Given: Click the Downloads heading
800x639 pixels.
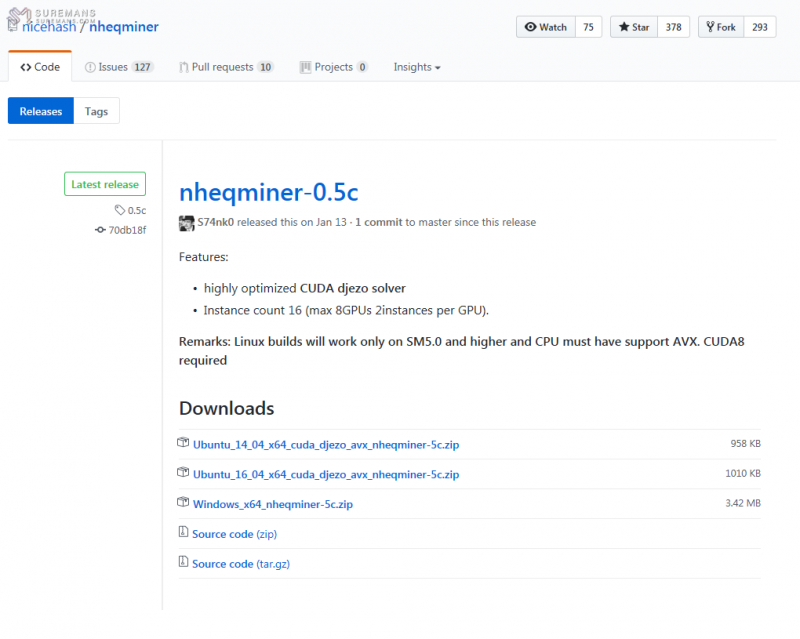Looking at the screenshot, I should point(227,408).
